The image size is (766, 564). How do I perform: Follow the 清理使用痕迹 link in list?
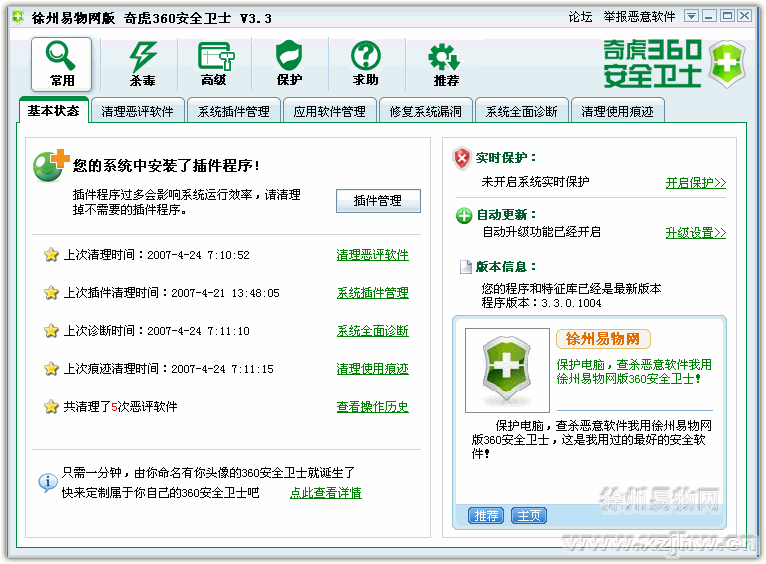pyautogui.click(x=372, y=369)
